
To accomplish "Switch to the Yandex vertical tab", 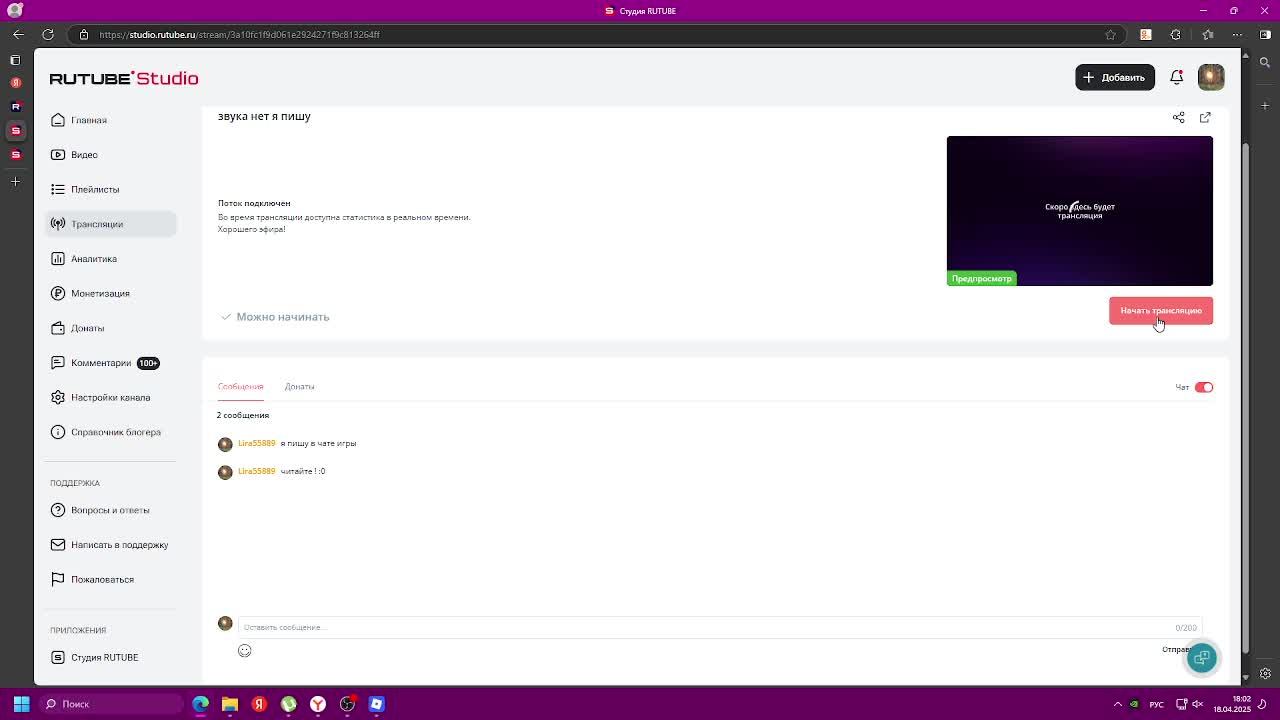I will 15,83.
